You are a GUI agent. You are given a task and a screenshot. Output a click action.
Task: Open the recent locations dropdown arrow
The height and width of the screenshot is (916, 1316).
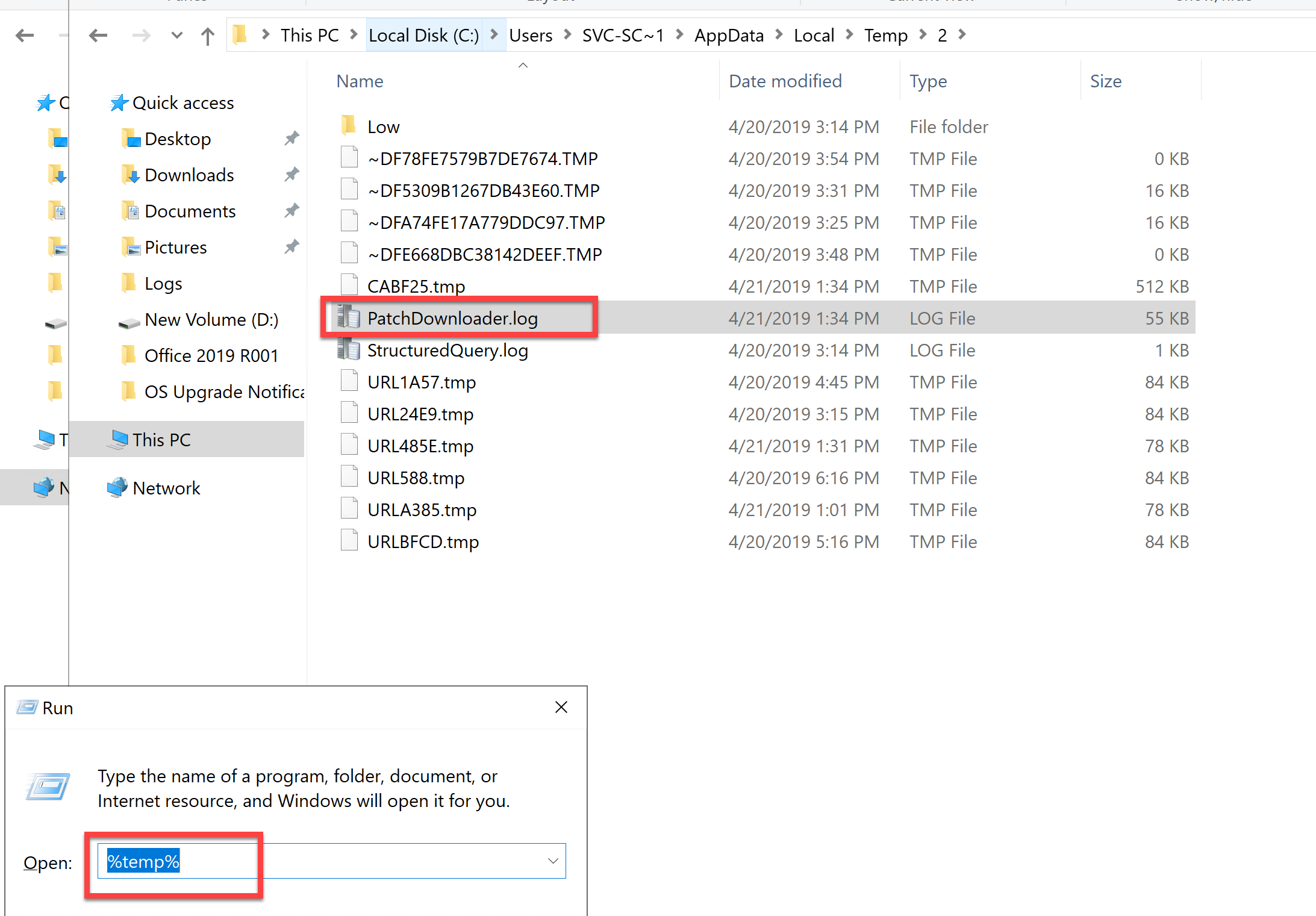pos(176,35)
